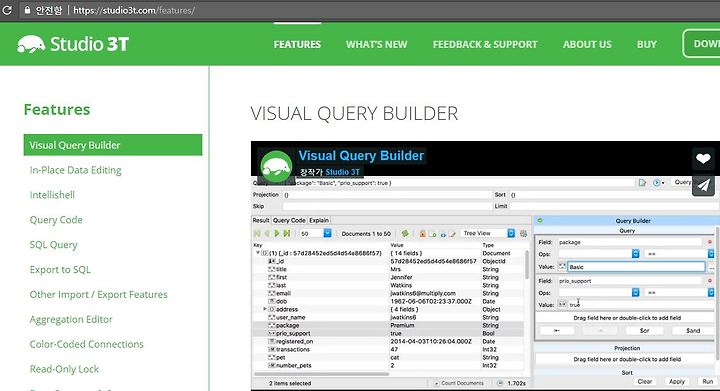720x391 pixels.
Task: Click the $and button in Query Builder
Action: [693, 330]
